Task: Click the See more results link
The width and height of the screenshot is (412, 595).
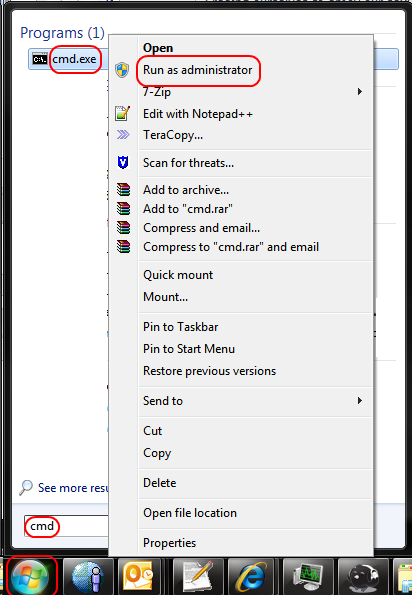Action: (72, 488)
